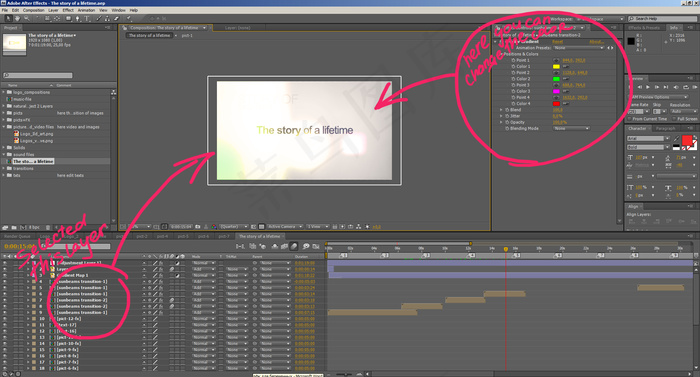Click the Opacity value link
The height and width of the screenshot is (377, 700).
coord(559,122)
